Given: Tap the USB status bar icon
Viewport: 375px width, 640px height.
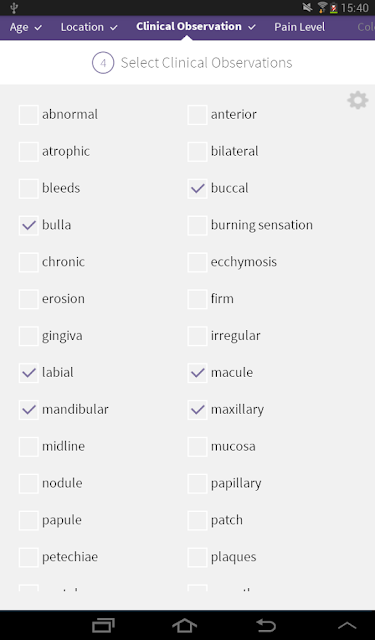Looking at the screenshot, I should (14, 8).
